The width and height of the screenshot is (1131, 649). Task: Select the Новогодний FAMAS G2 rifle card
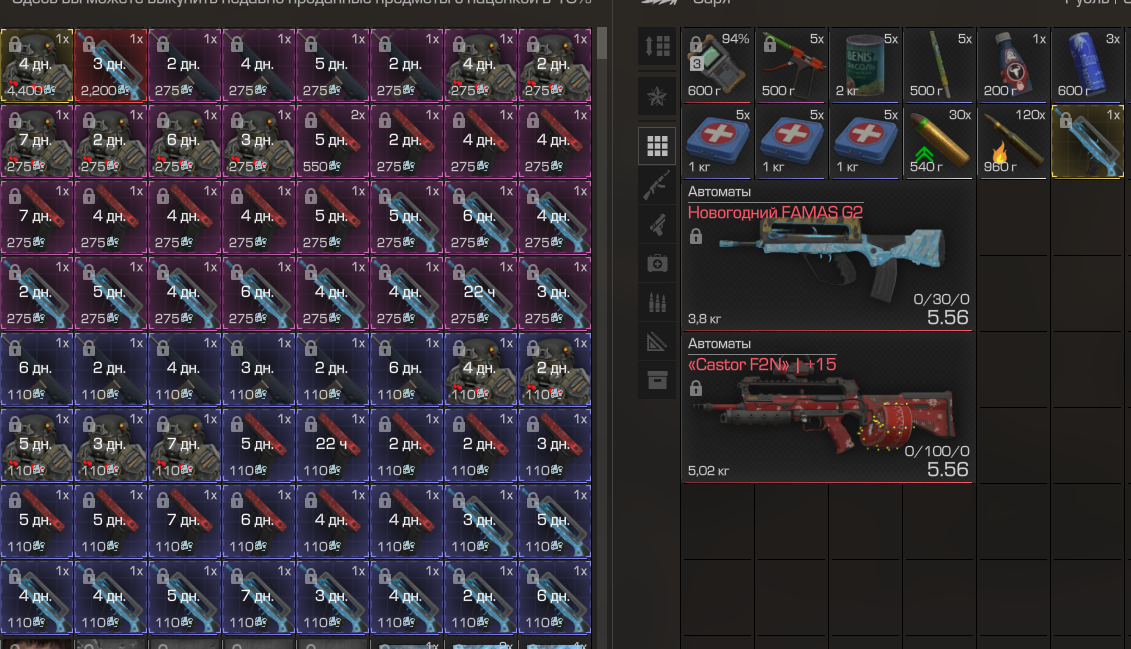(x=828, y=256)
